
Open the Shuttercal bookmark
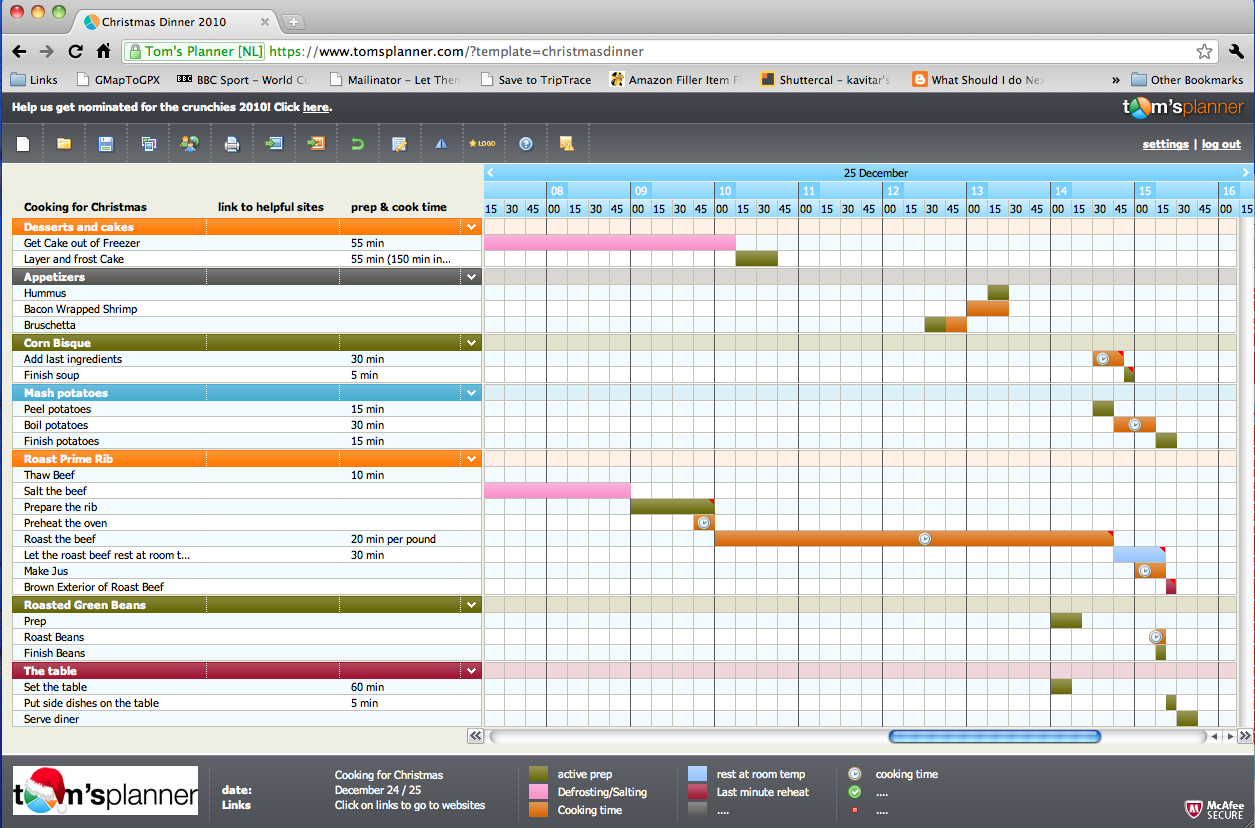825,80
